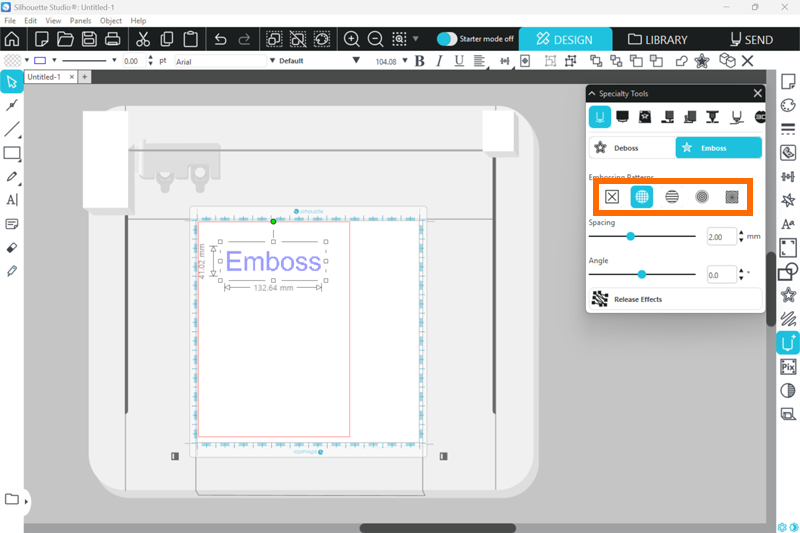Select the concentric circles embossing pattern
The height and width of the screenshot is (533, 800).
point(702,196)
